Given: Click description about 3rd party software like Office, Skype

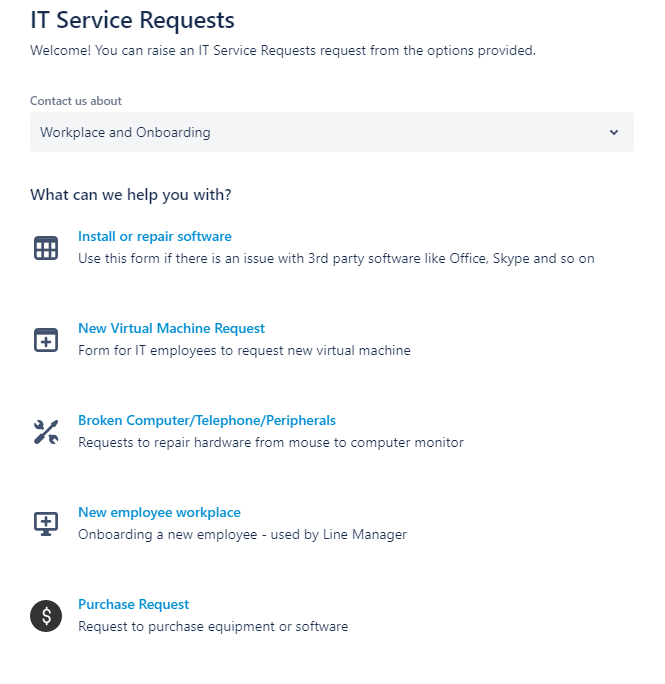Looking at the screenshot, I should click(336, 259).
